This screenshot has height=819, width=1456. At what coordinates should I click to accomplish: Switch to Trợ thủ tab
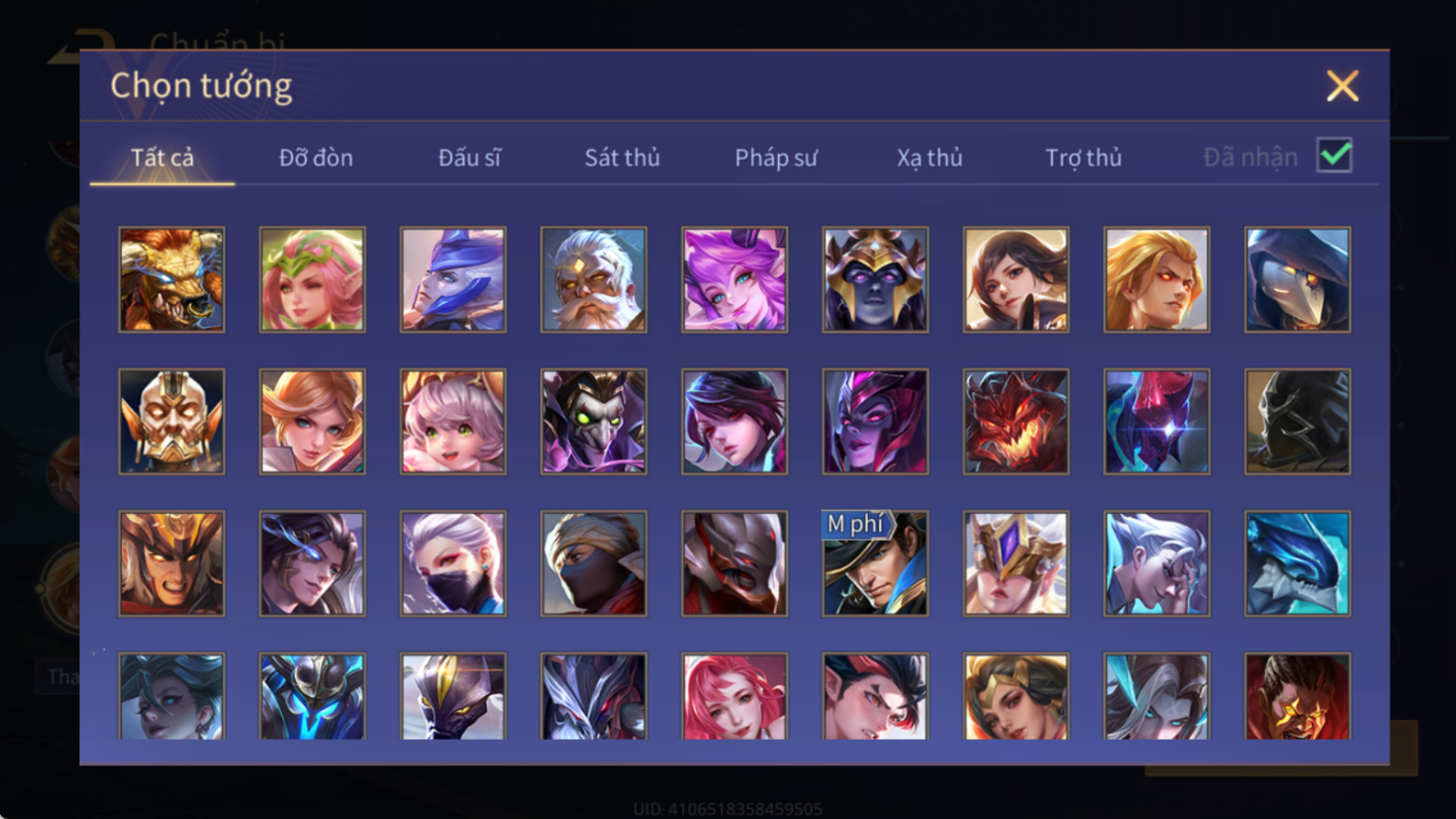coord(1084,157)
